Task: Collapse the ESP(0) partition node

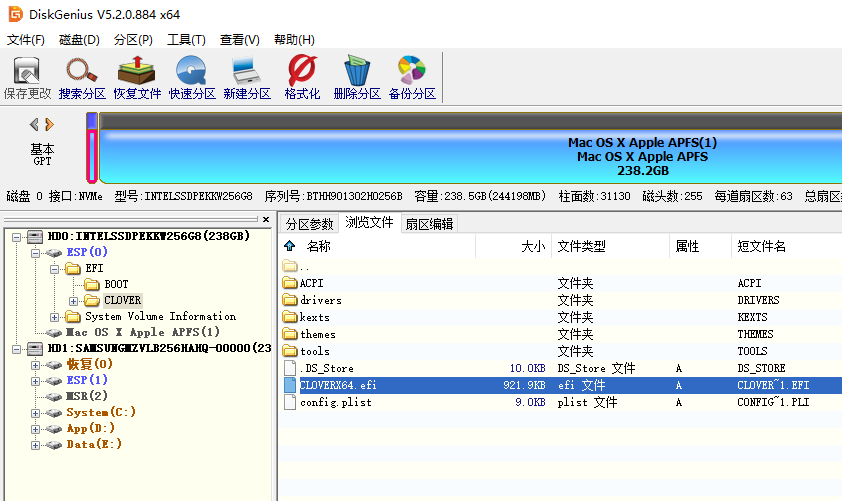Action: (35, 253)
